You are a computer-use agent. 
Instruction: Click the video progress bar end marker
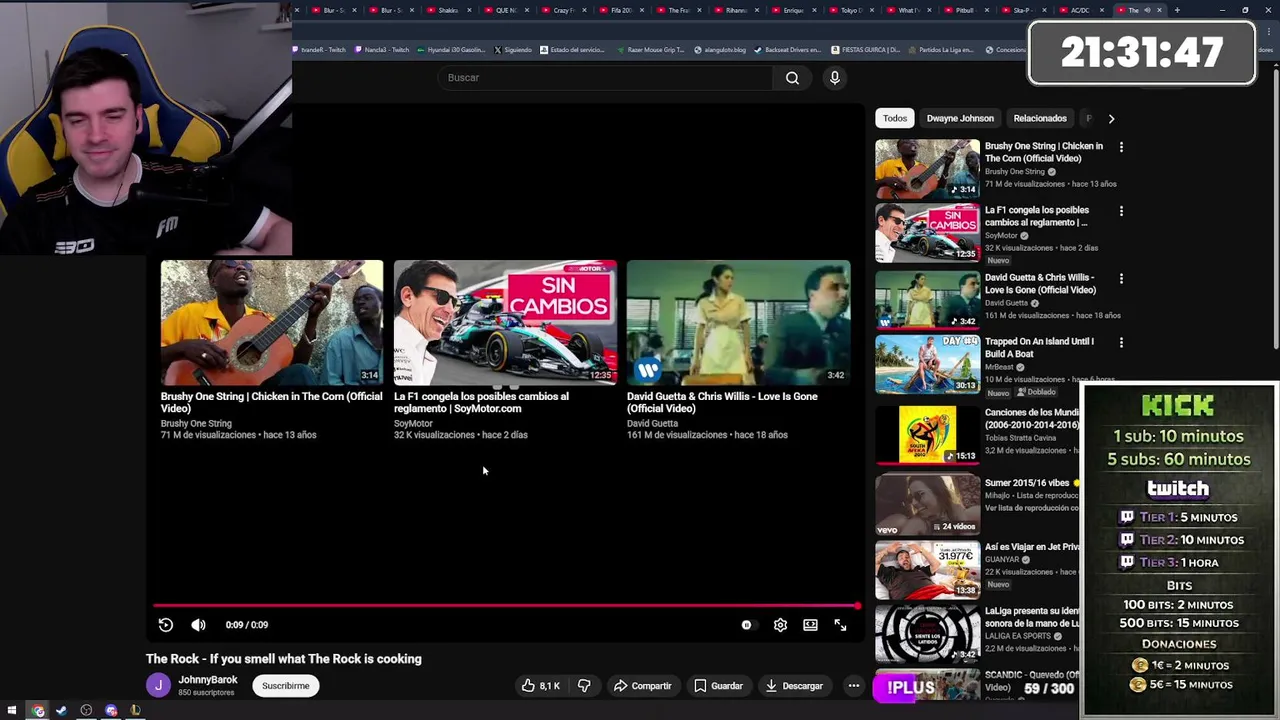tap(857, 606)
